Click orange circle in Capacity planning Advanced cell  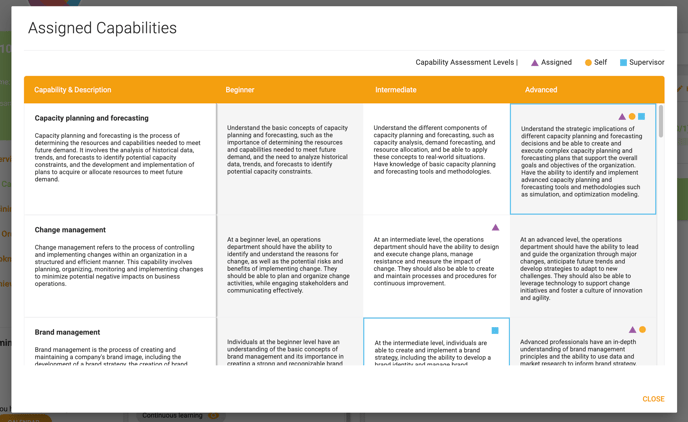[x=632, y=116]
